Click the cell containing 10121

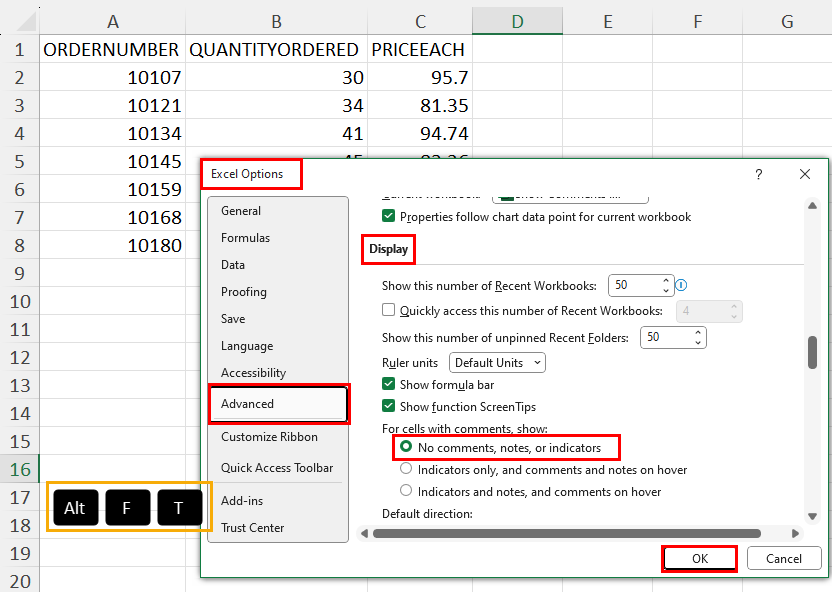(x=112, y=106)
